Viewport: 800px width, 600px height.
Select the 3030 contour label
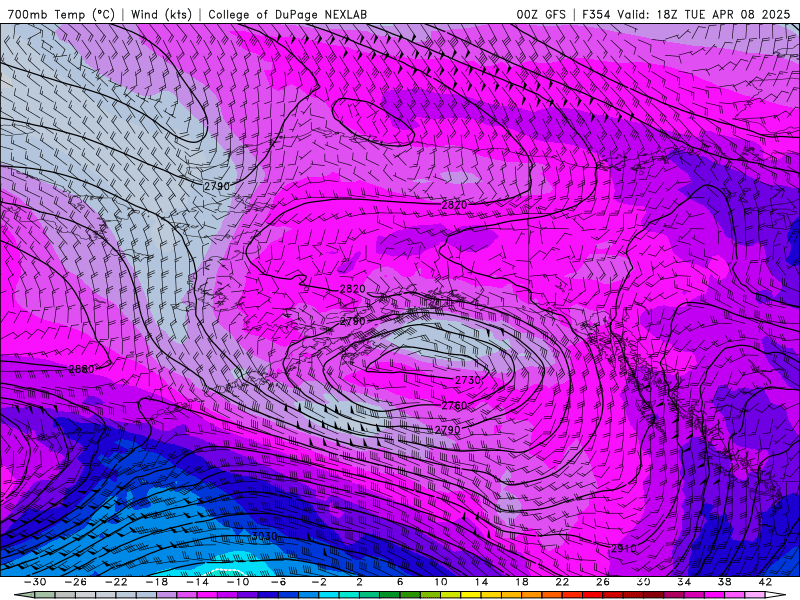point(265,536)
